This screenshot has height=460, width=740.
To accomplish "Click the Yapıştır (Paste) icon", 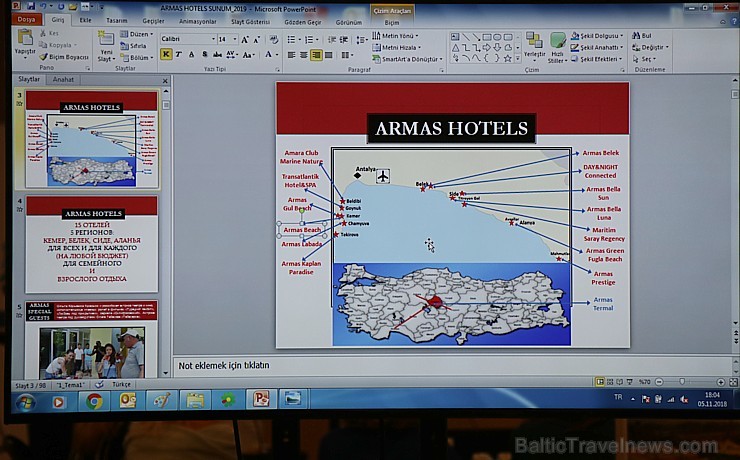I will (25, 38).
